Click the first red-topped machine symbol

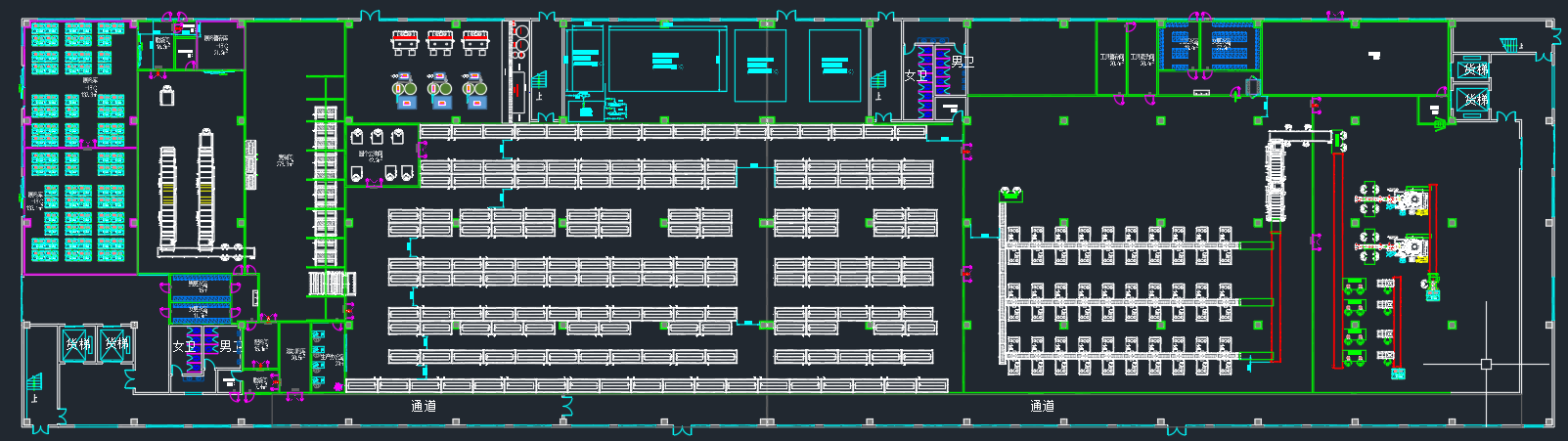[405, 42]
